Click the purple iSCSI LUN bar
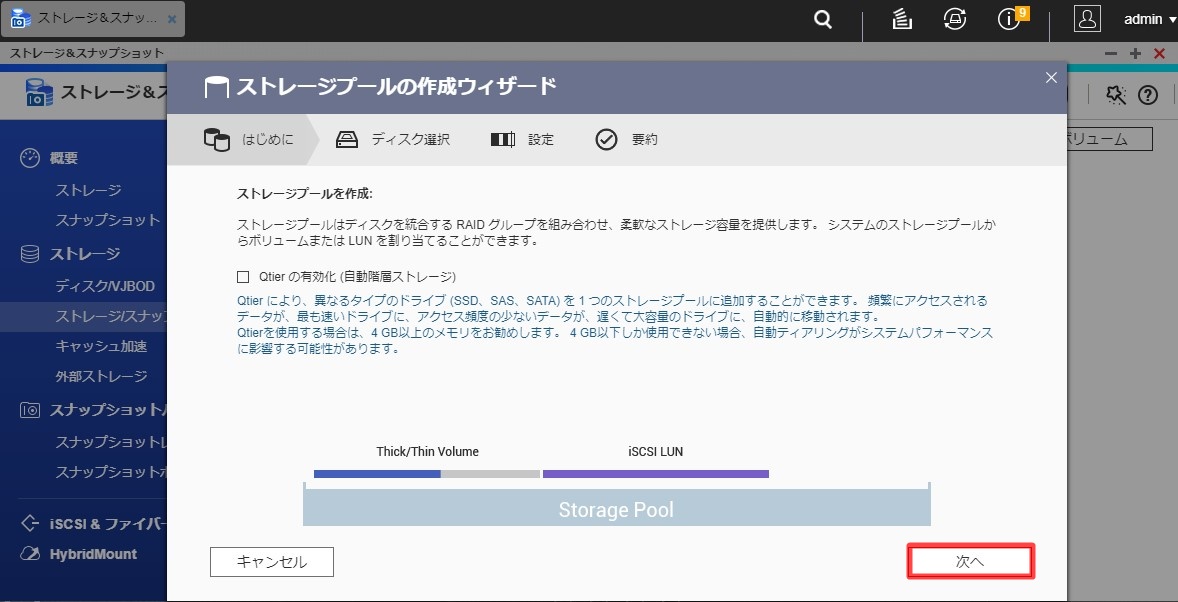Screen dimensions: 1178x602 tap(656, 474)
